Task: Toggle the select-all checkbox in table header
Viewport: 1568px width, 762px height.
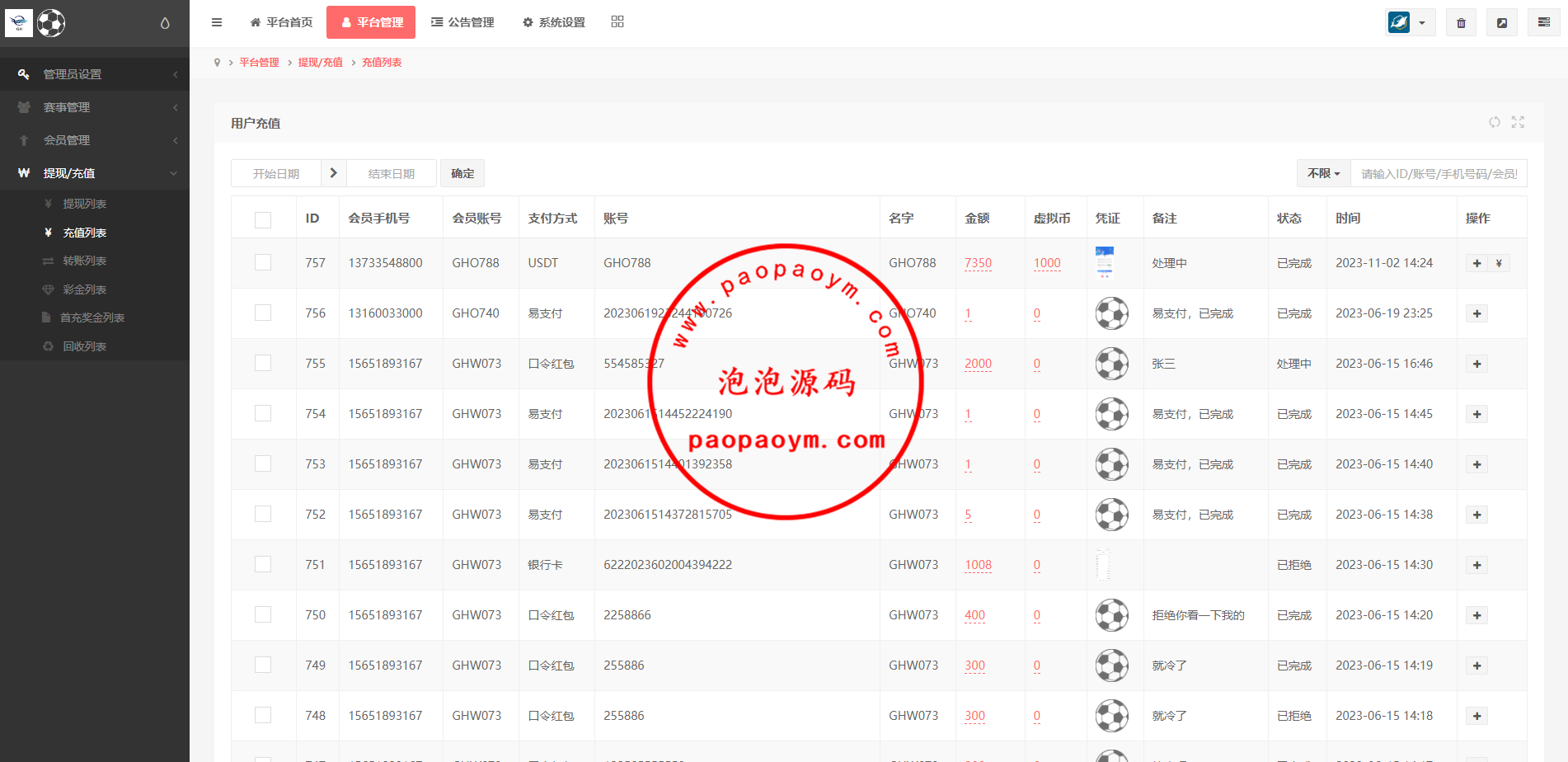Action: [263, 219]
